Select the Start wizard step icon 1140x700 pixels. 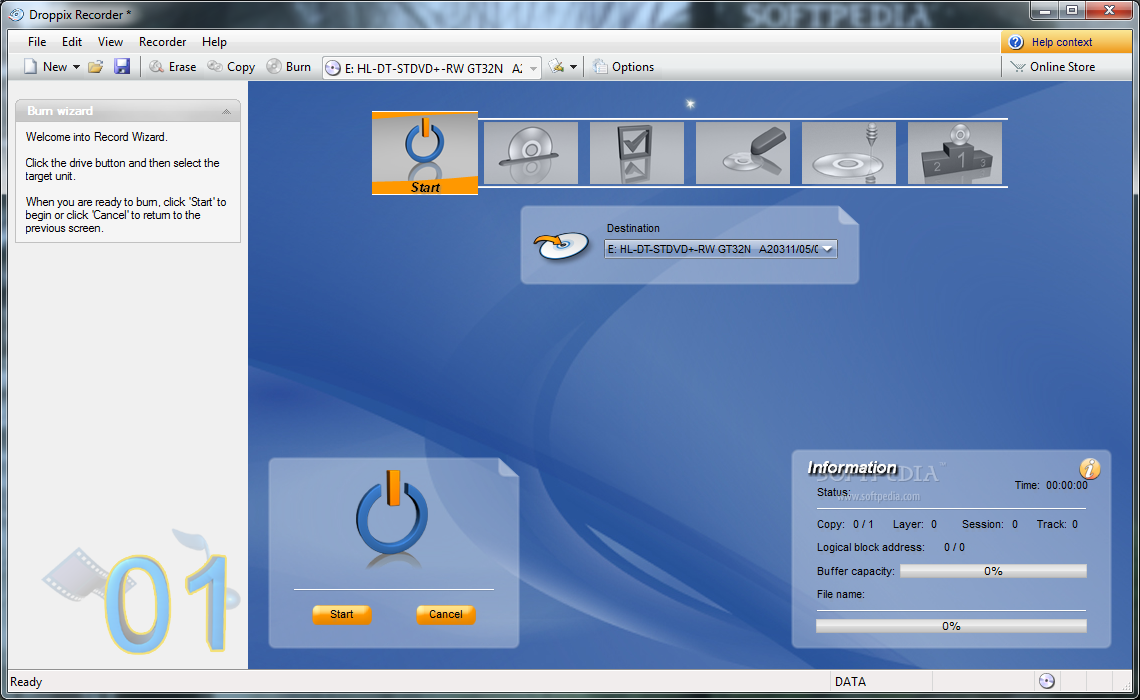point(425,153)
